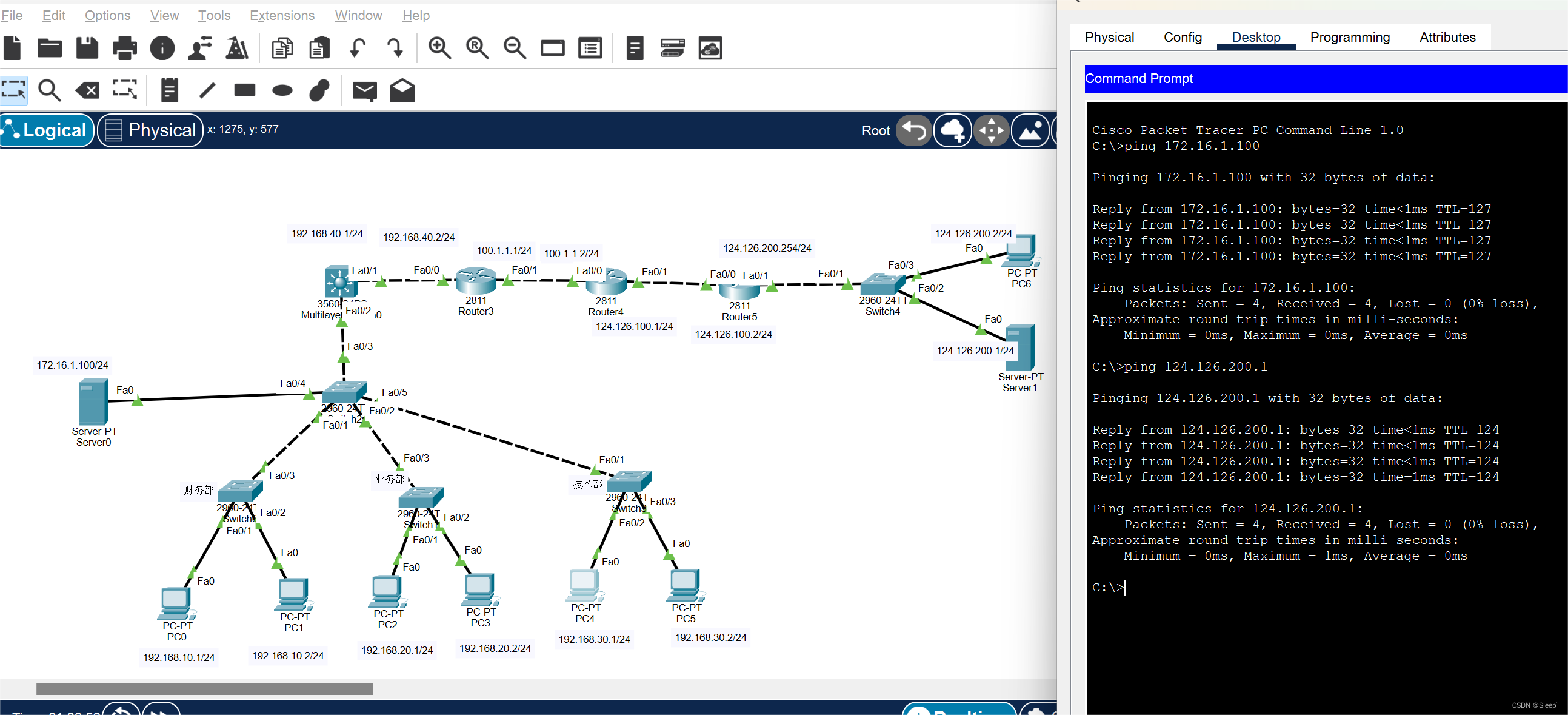1568x715 pixels.
Task: Select the Delete tool icon
Action: point(88,91)
